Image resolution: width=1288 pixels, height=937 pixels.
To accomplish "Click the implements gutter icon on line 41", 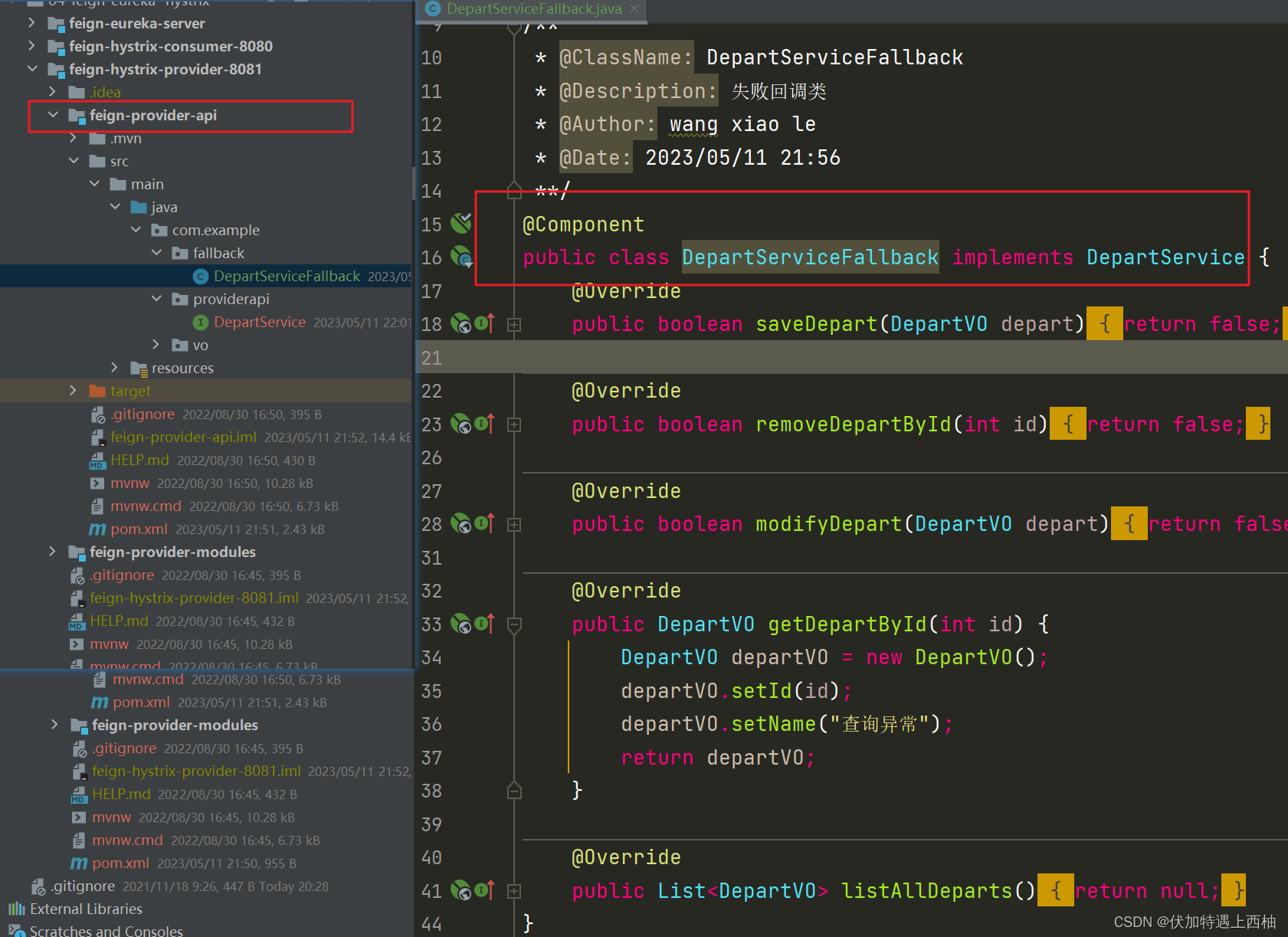I will 485,890.
